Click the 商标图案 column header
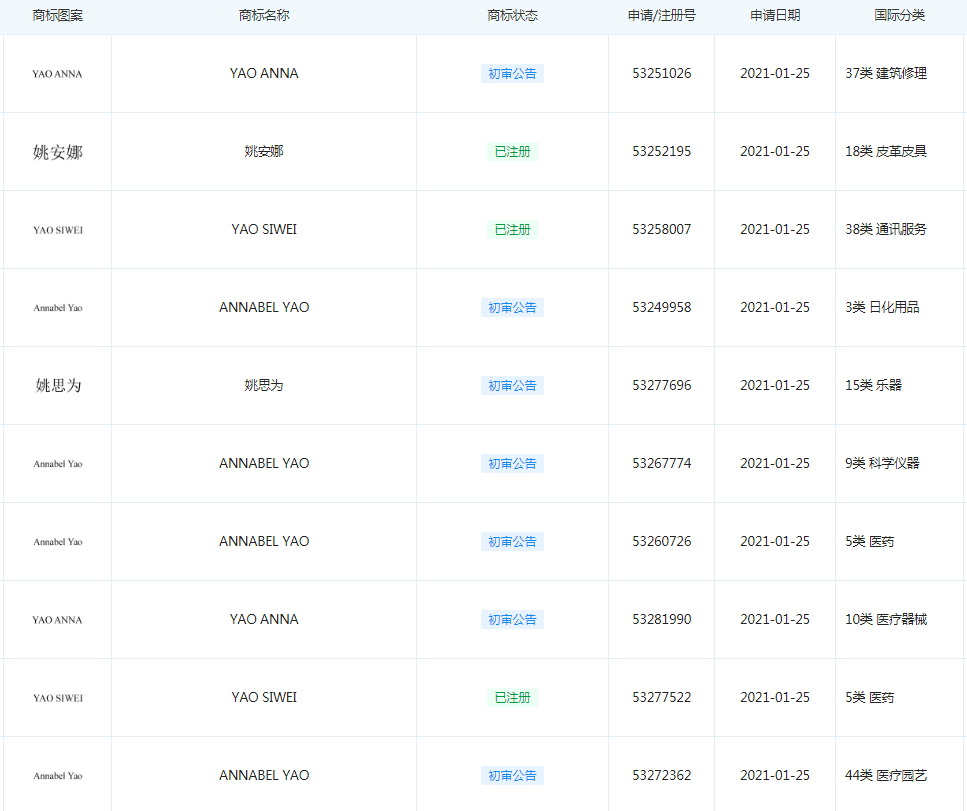This screenshot has width=967, height=811. 57,15
